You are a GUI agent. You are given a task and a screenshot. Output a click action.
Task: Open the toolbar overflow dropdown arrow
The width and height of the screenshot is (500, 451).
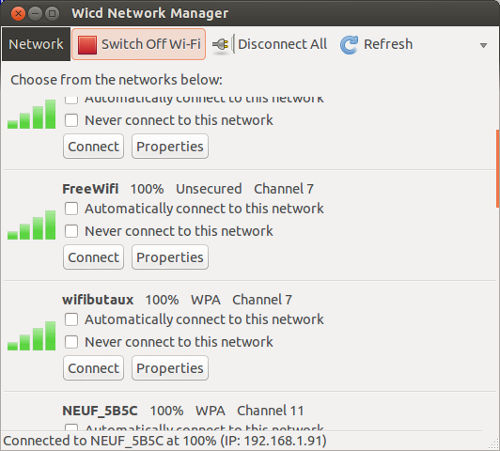483,45
